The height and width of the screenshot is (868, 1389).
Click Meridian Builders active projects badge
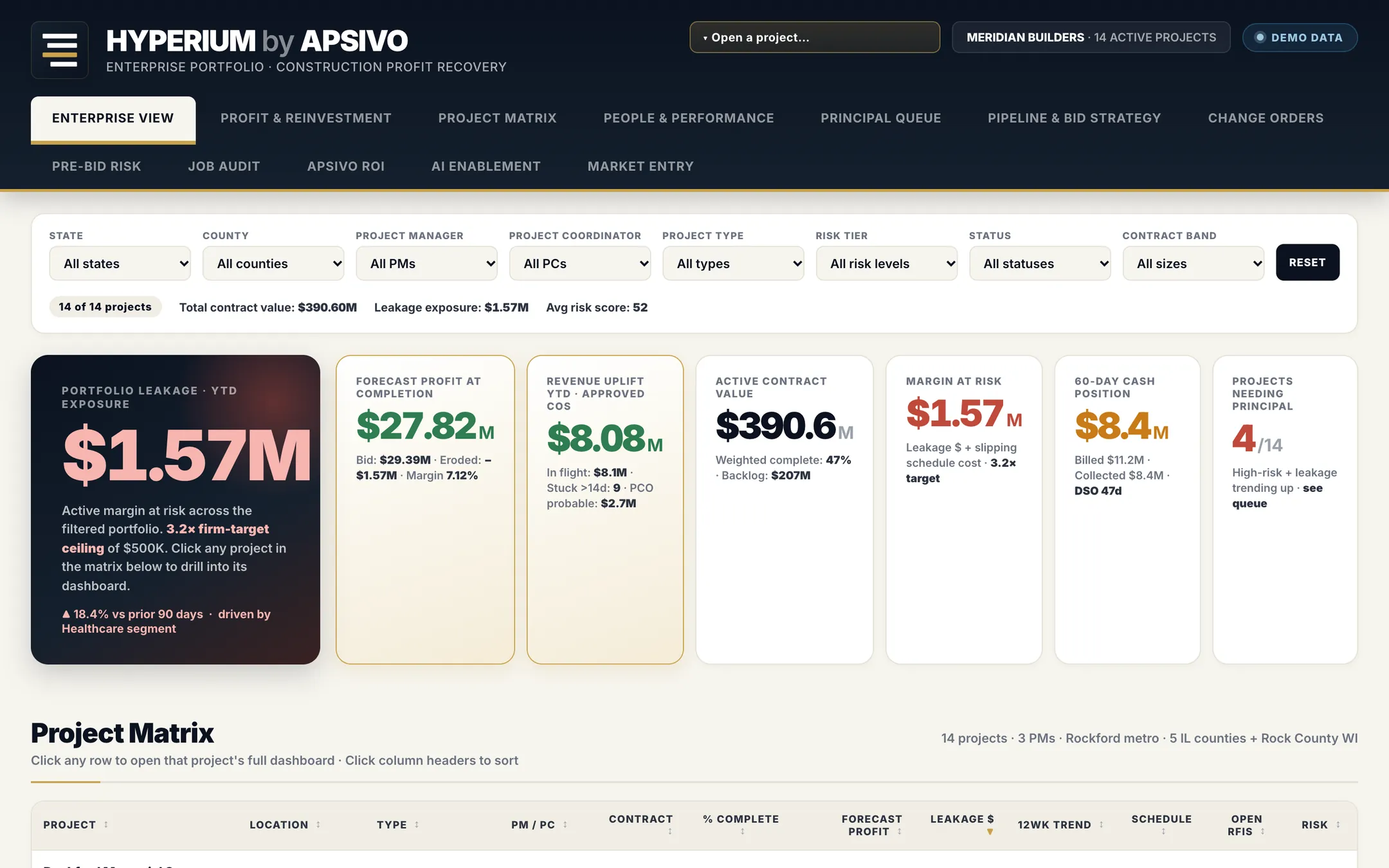click(1091, 37)
